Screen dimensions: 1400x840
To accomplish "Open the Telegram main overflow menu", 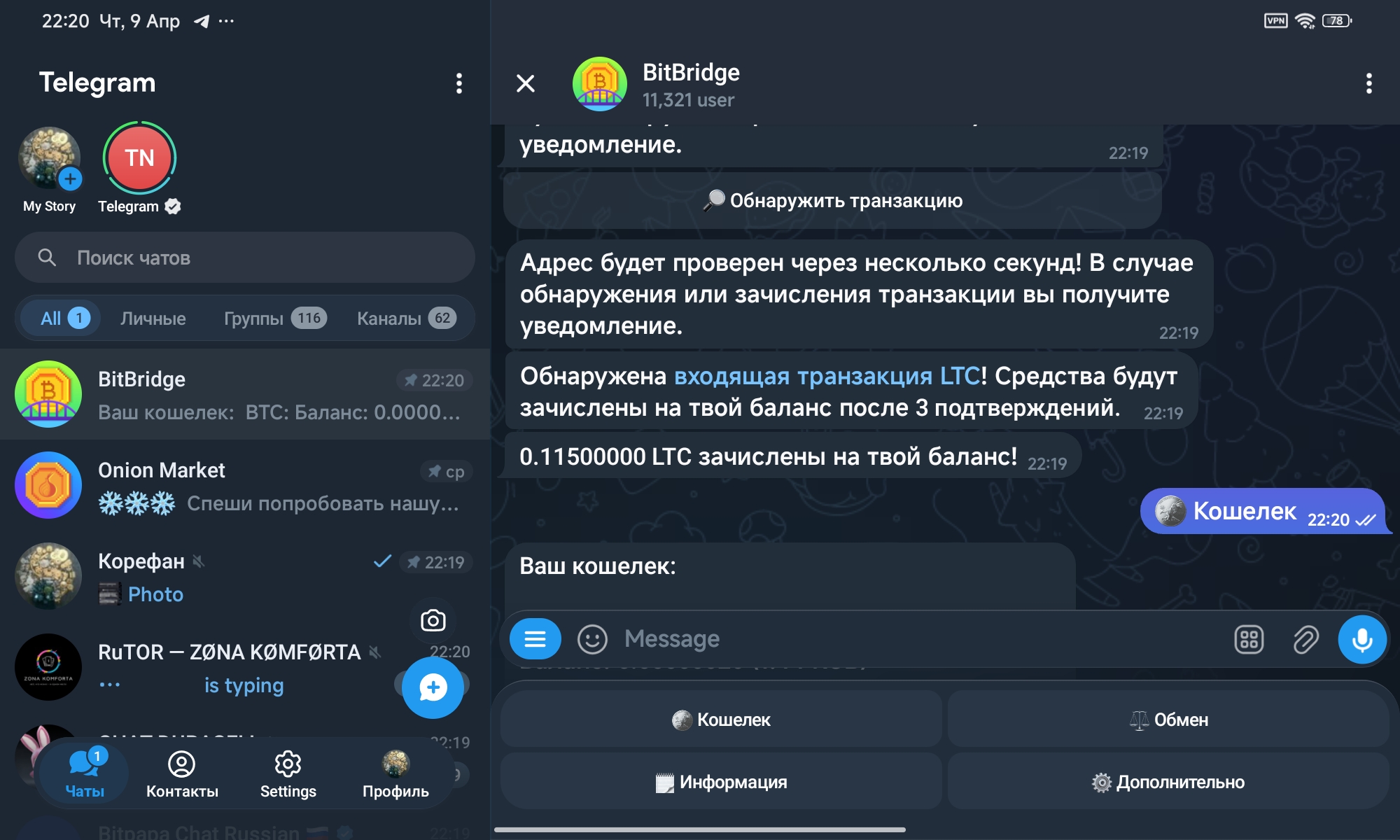I will pyautogui.click(x=458, y=83).
